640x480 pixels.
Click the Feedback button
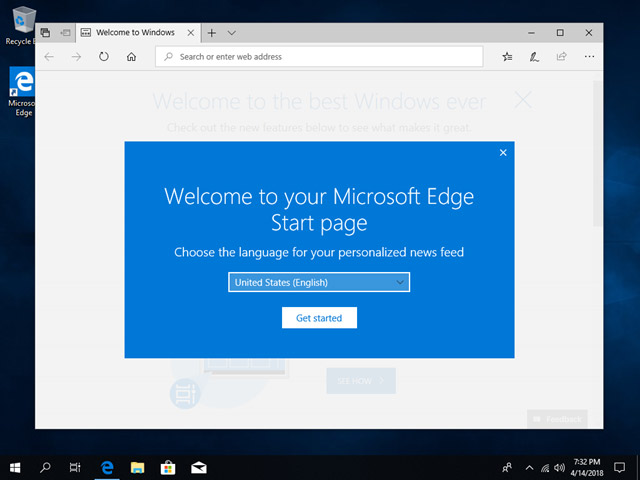557,419
